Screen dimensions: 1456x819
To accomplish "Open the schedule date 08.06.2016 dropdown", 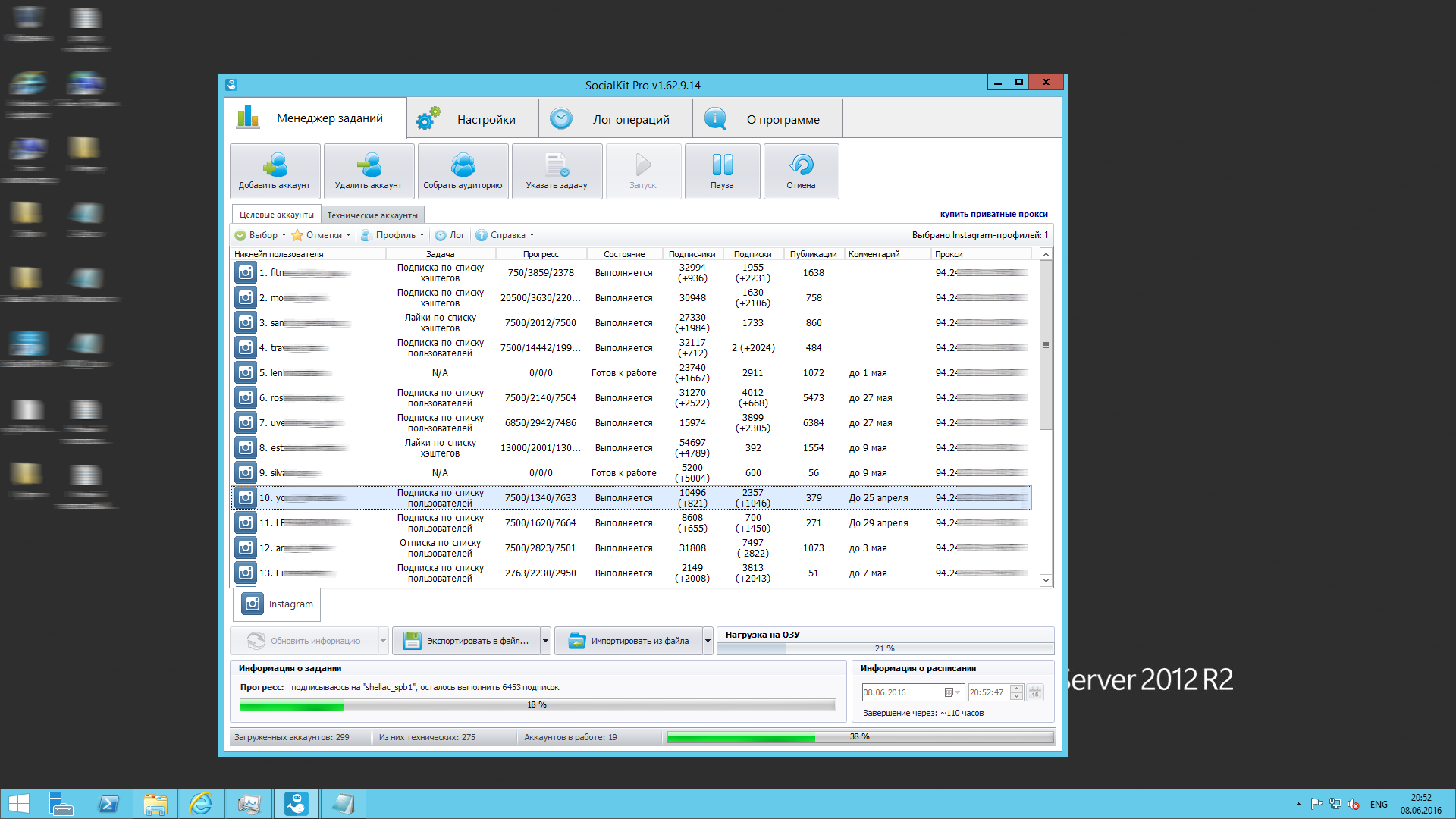I will click(952, 692).
